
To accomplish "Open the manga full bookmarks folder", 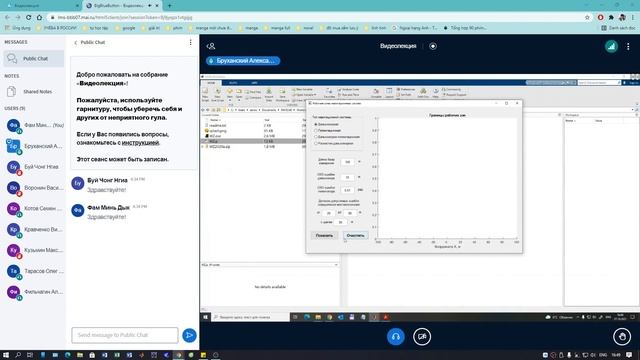I will pos(277,28).
